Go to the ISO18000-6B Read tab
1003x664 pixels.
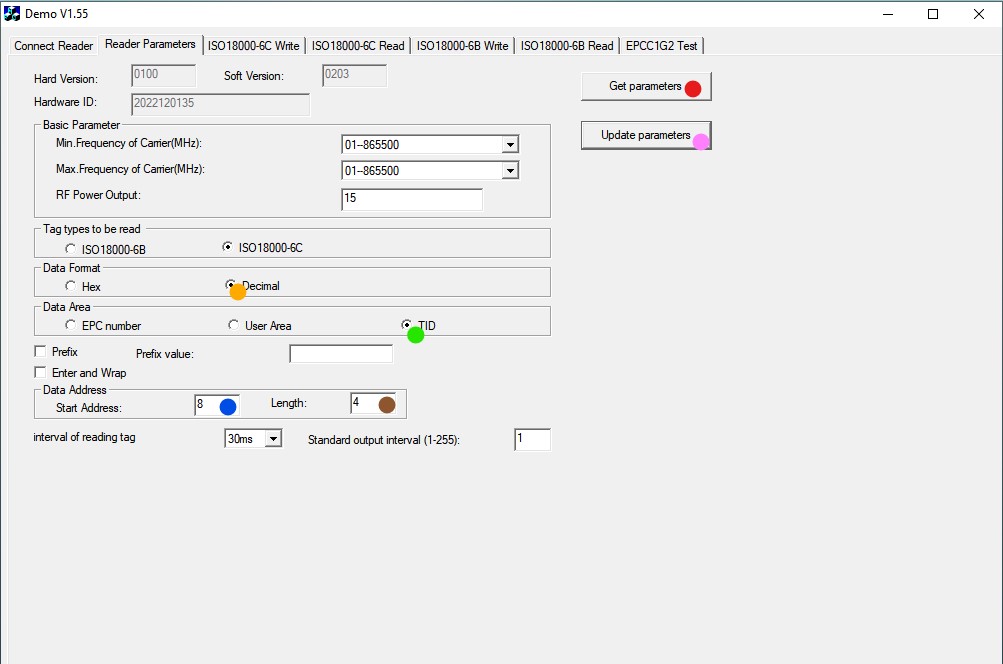567,45
